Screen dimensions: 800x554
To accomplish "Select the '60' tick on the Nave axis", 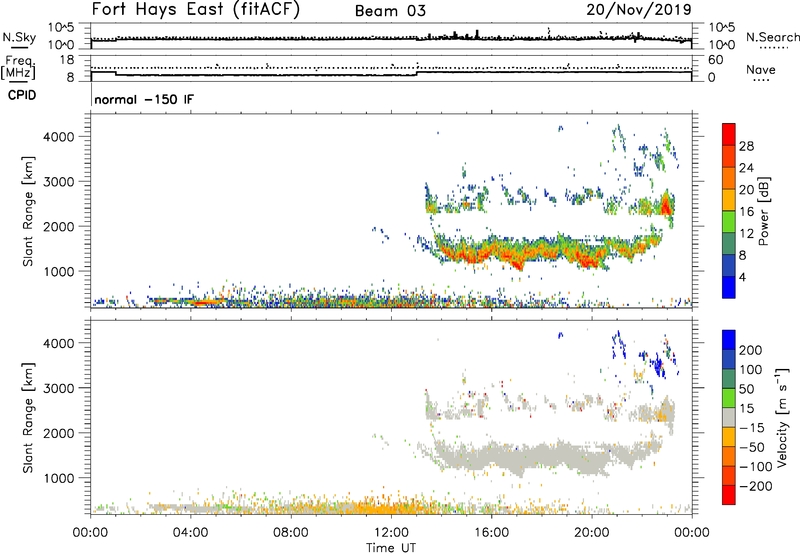I will 716,60.
